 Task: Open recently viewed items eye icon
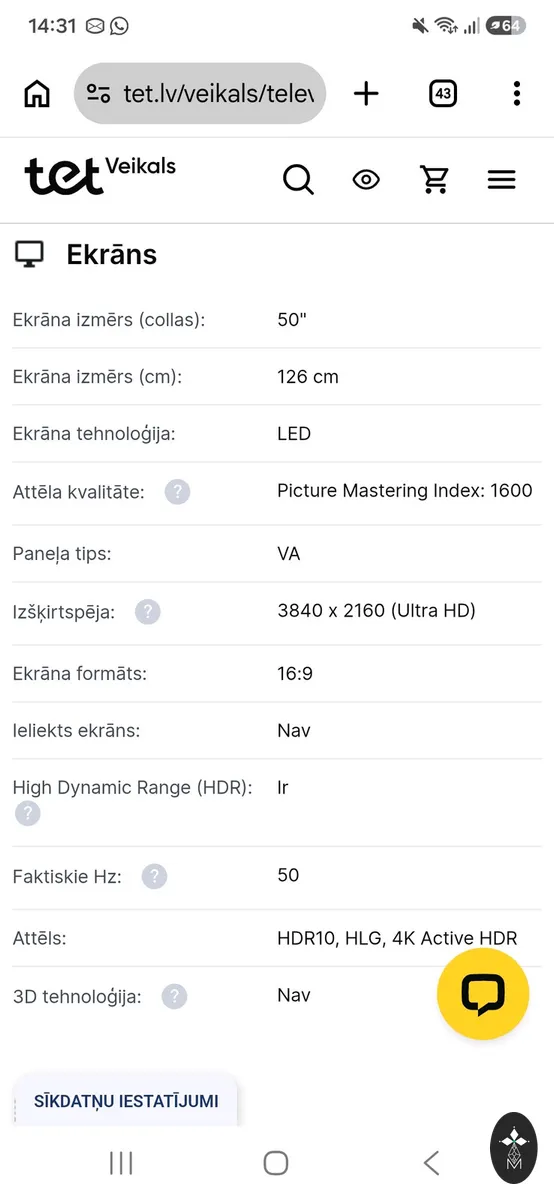click(x=366, y=180)
